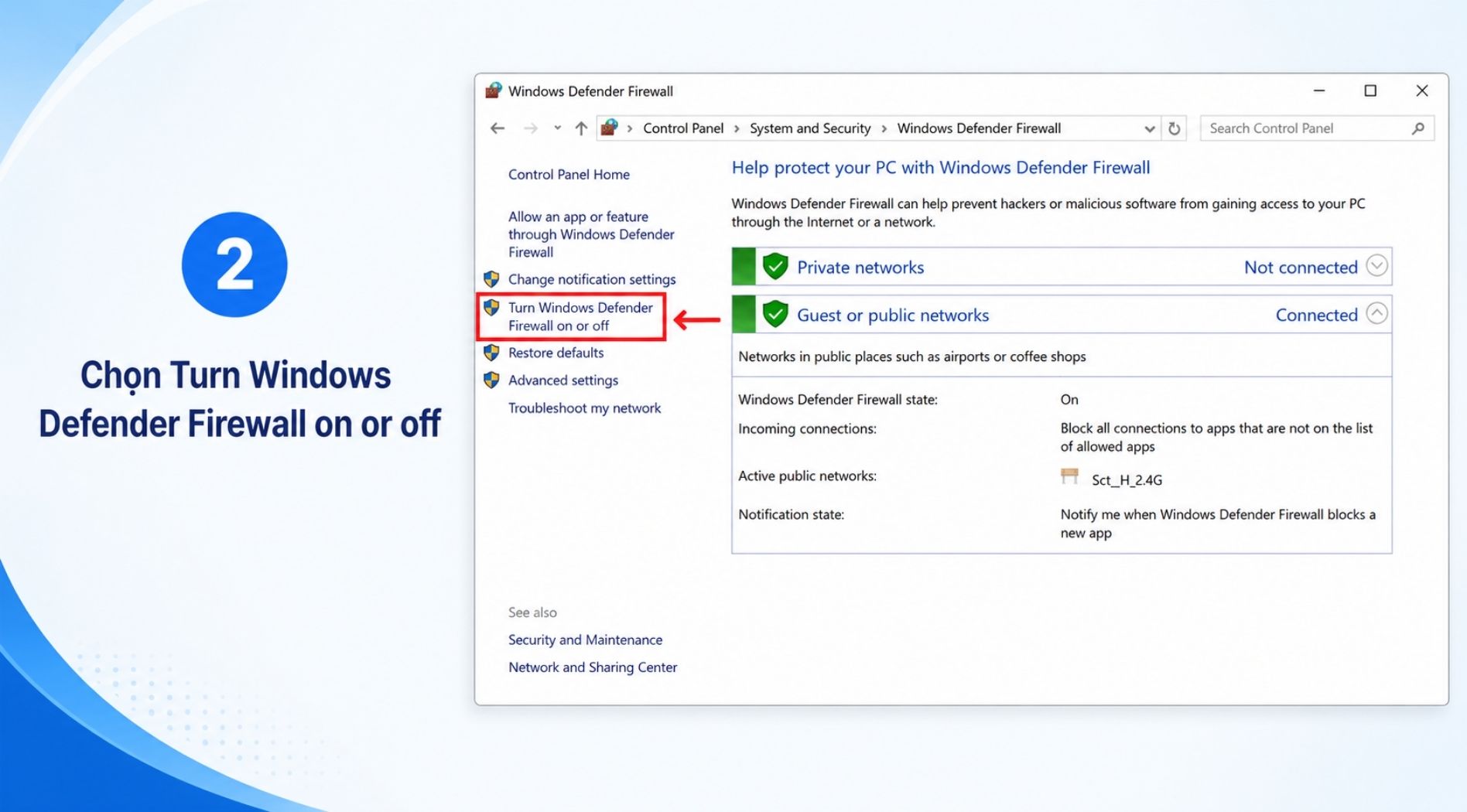The image size is (1467, 812).
Task: Click the Control Panel icon in address bar
Action: pyautogui.click(x=610, y=128)
